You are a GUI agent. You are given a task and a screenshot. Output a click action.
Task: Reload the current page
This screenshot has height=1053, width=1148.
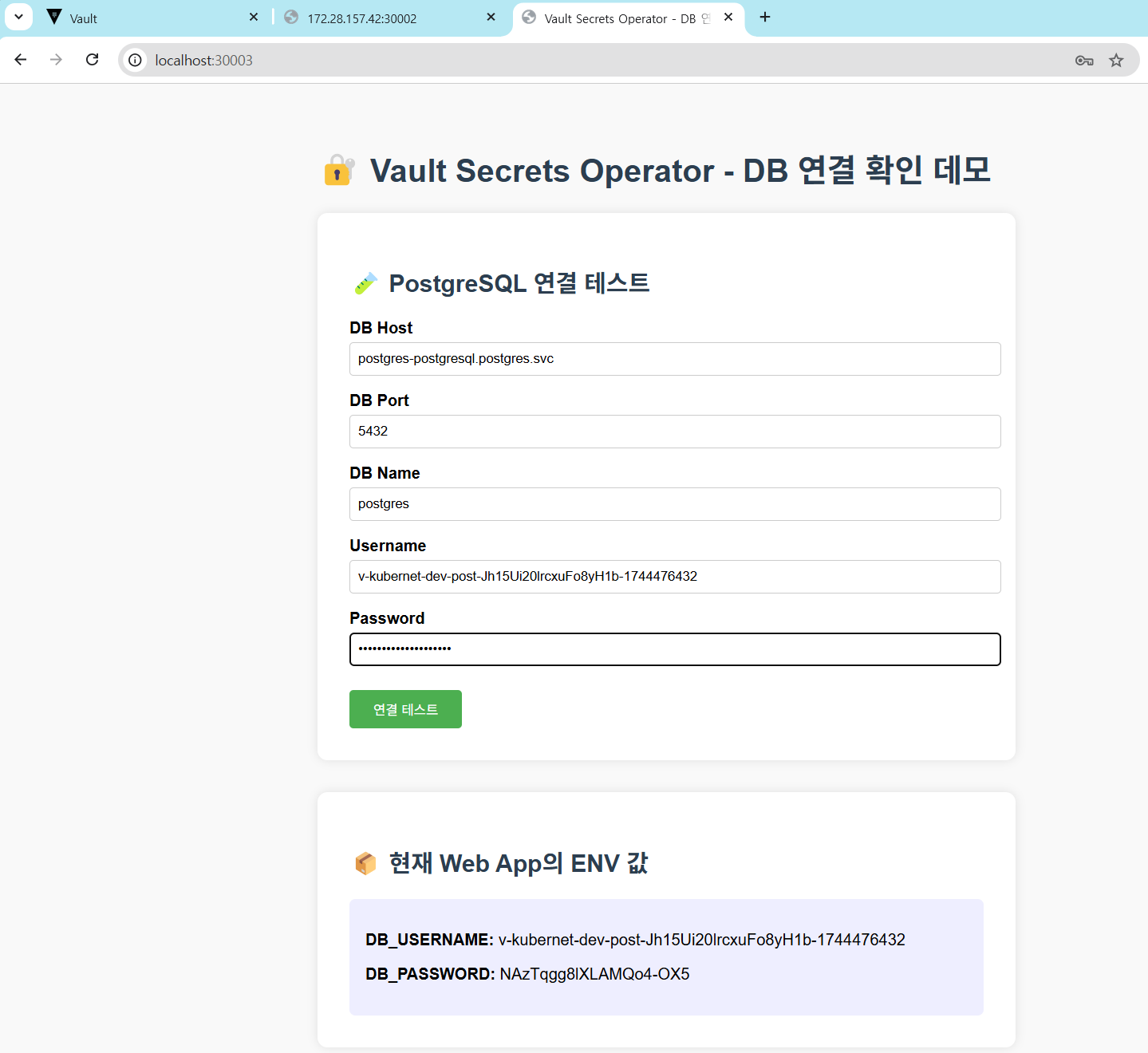(x=93, y=60)
